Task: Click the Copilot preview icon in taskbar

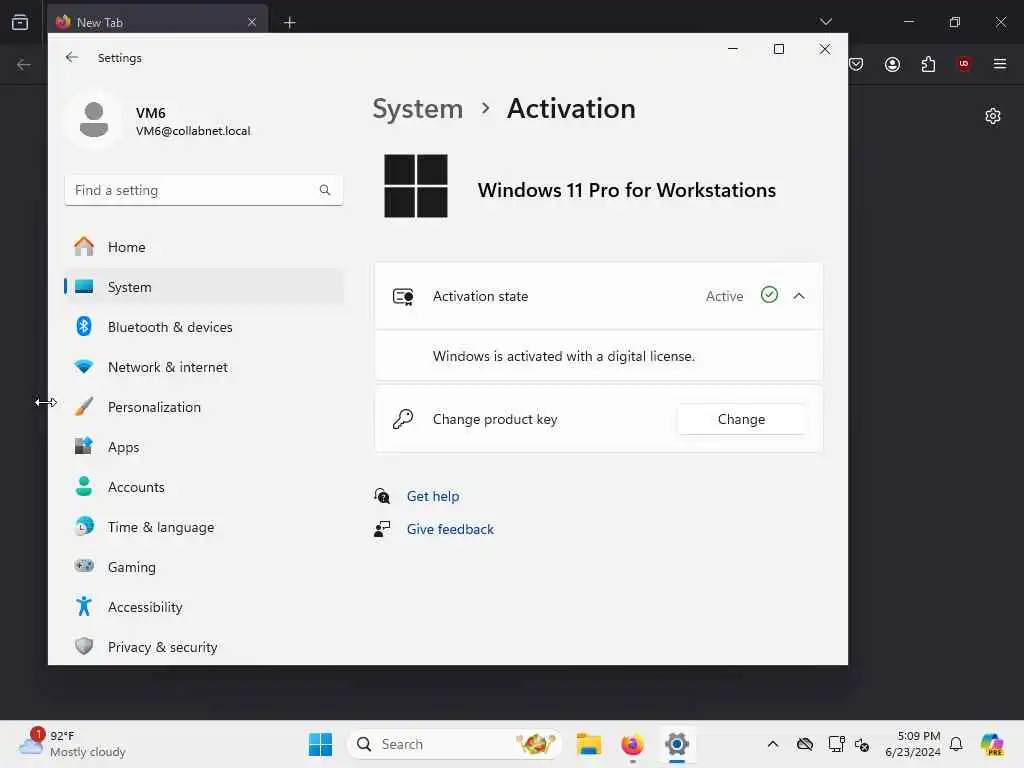Action: click(992, 744)
